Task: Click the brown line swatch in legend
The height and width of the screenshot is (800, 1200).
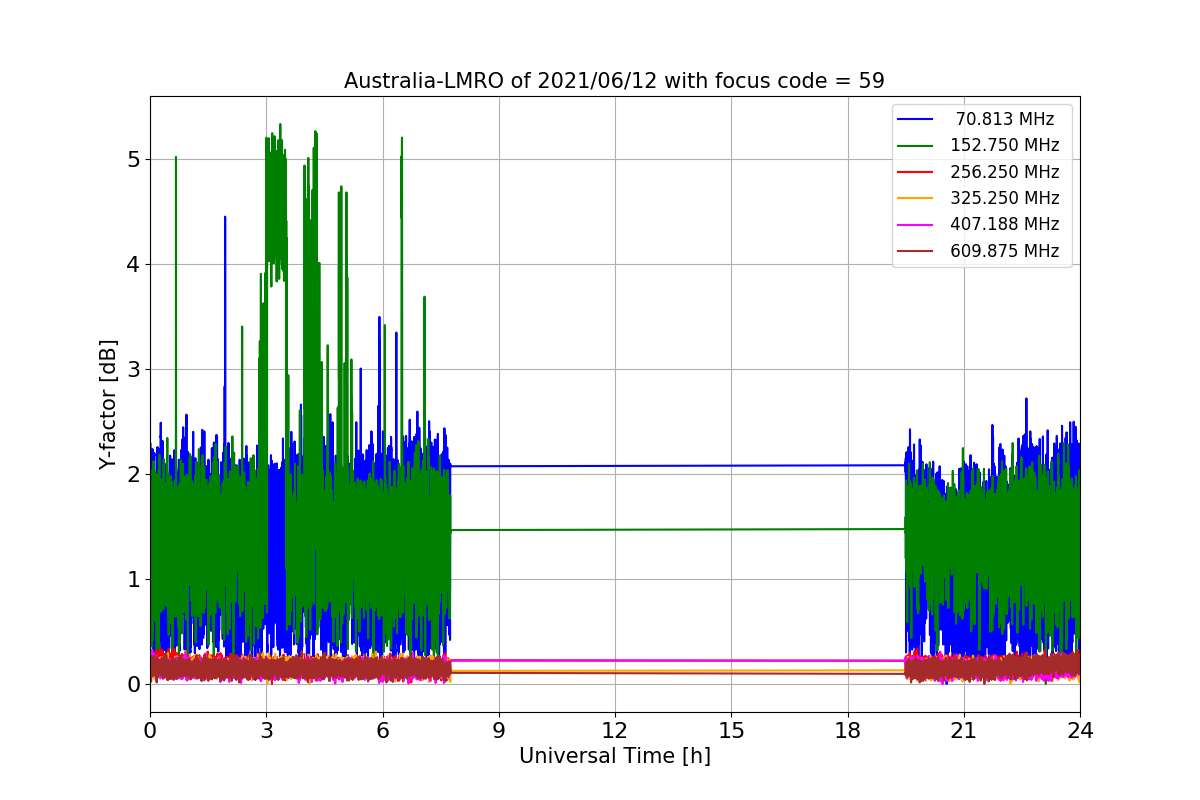Action: pos(915,251)
